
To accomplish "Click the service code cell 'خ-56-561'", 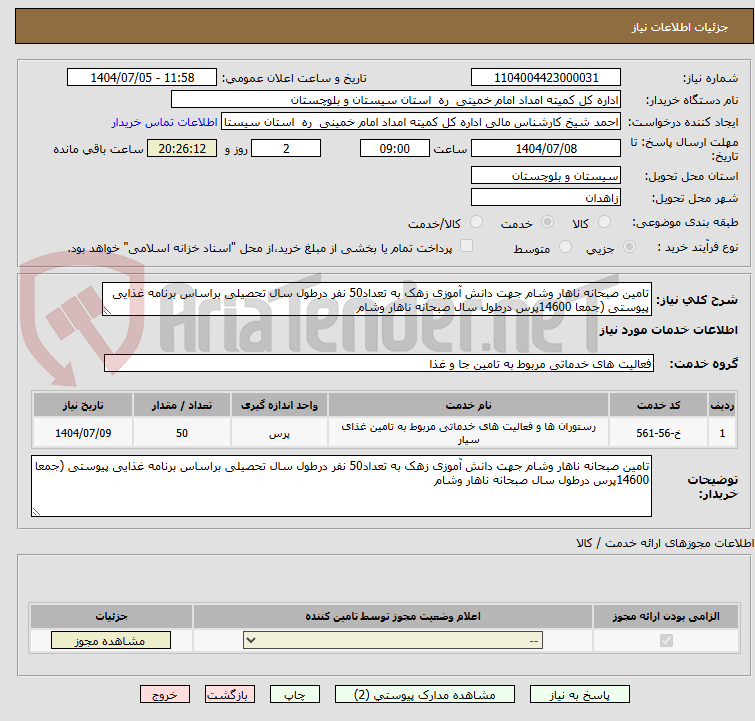I will pos(658,433).
